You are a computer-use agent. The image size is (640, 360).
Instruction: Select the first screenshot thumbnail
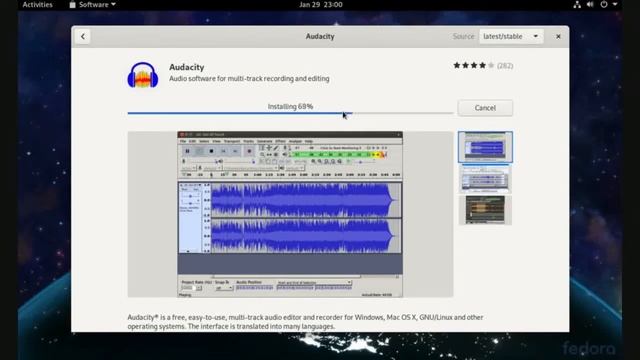(485, 147)
